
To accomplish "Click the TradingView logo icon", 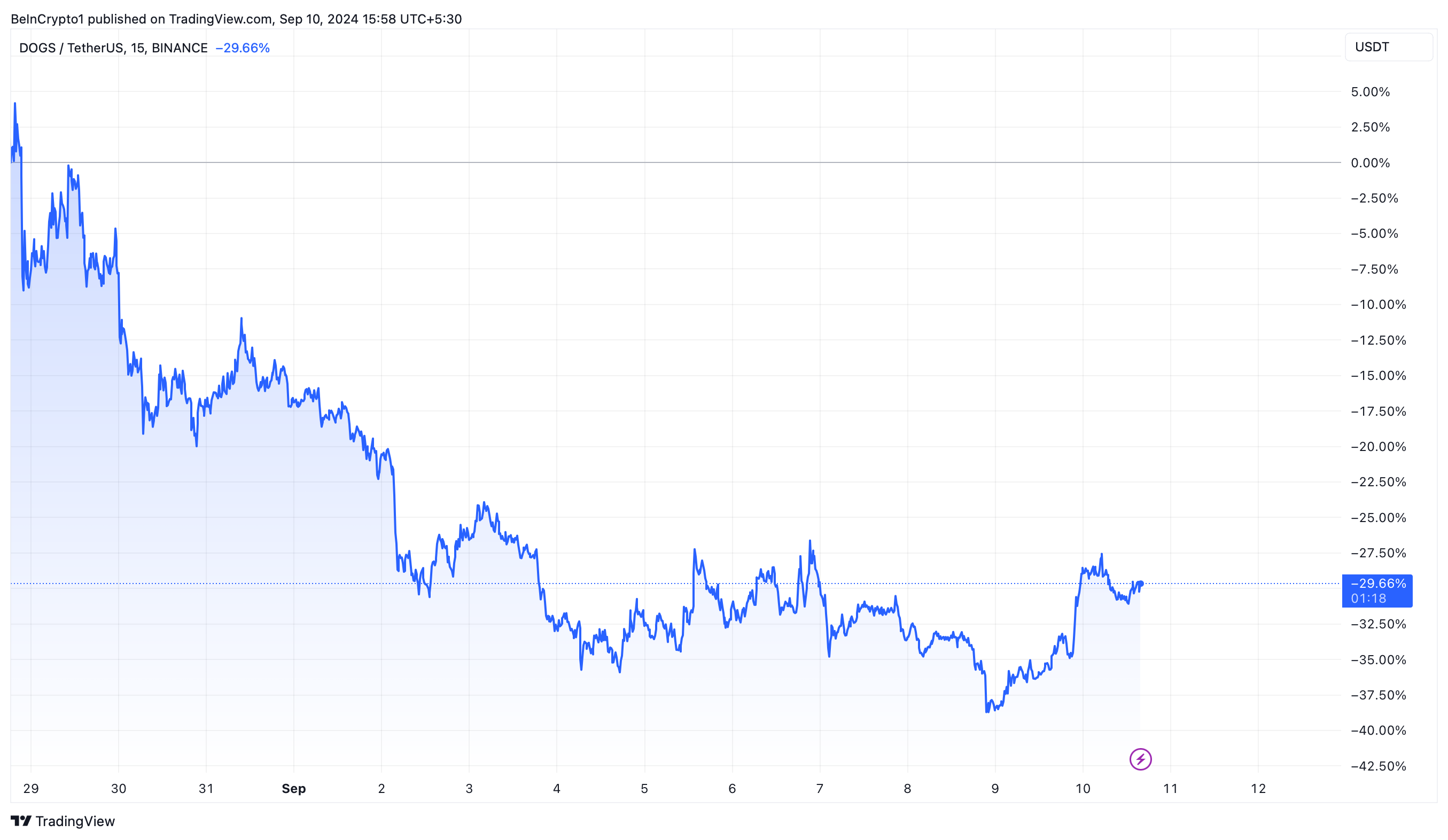I will (x=21, y=820).
